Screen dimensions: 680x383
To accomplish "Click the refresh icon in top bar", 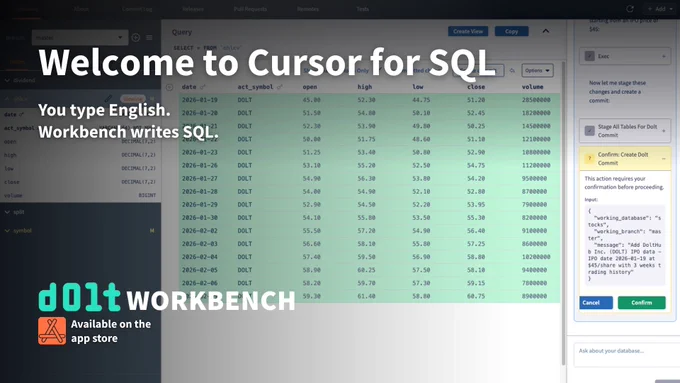I will tap(630, 9).
